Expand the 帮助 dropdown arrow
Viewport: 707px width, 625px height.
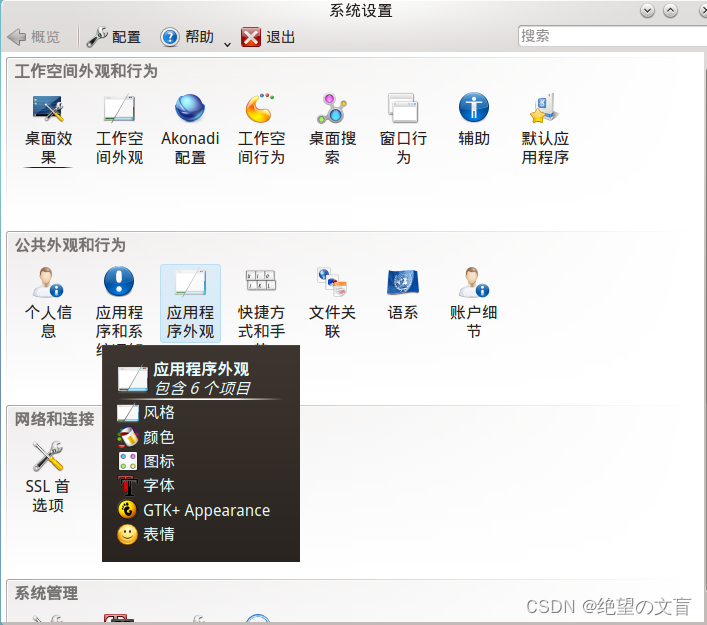(227, 44)
